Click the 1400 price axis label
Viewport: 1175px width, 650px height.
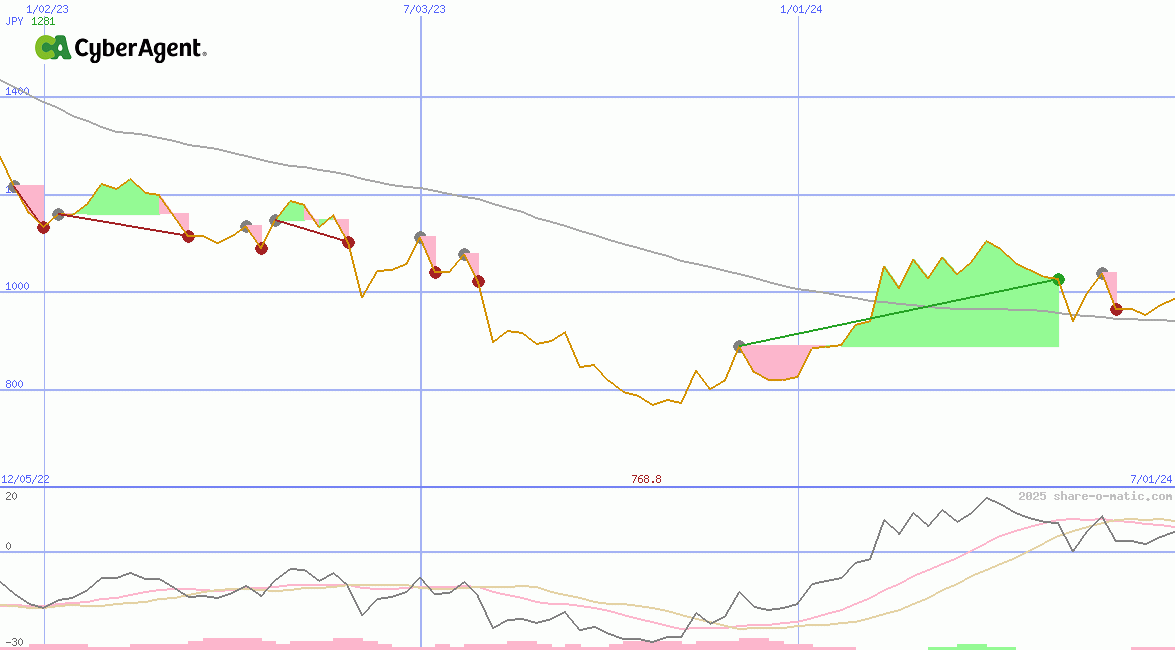[17, 91]
